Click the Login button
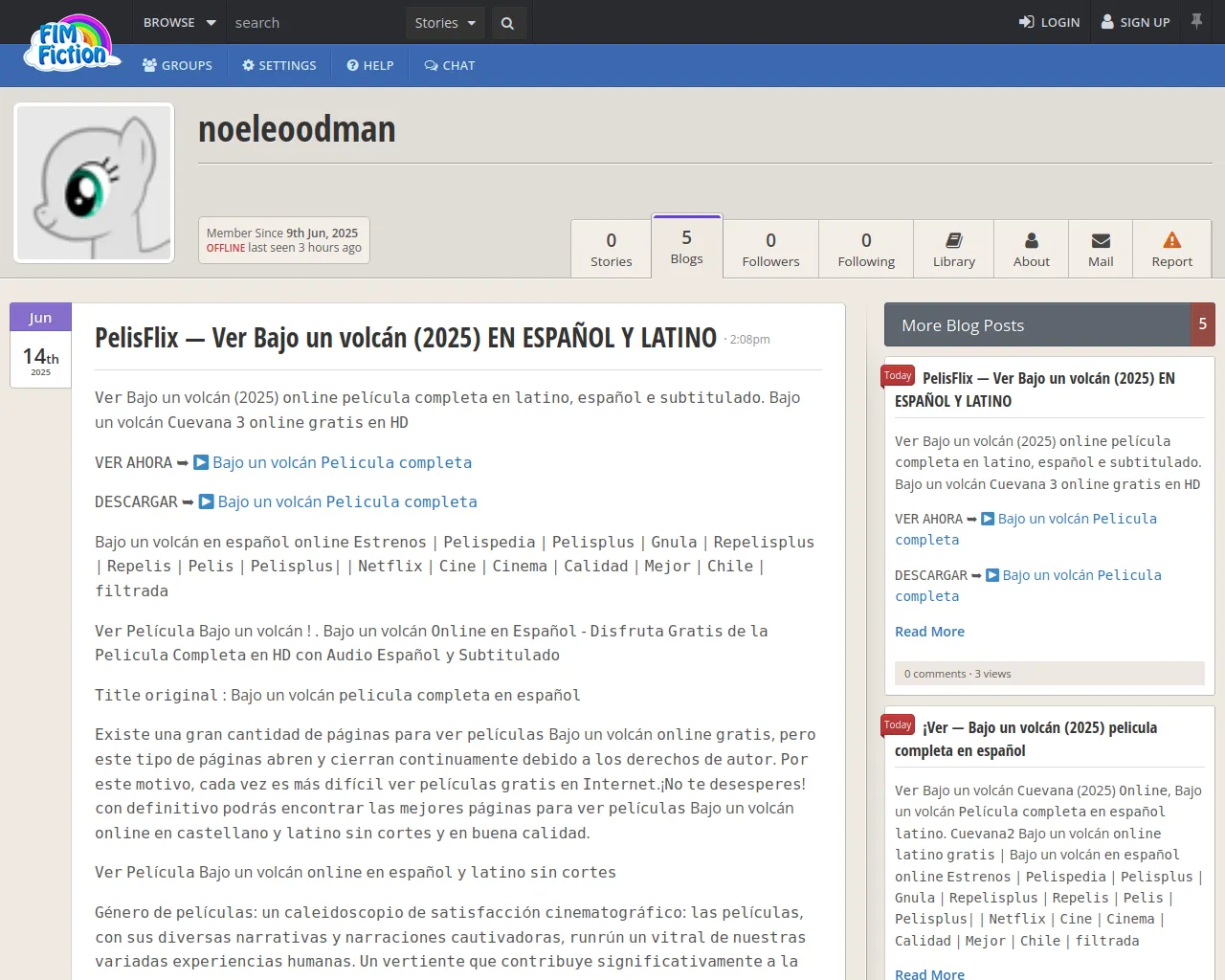The width and height of the screenshot is (1225, 980). click(x=1049, y=22)
